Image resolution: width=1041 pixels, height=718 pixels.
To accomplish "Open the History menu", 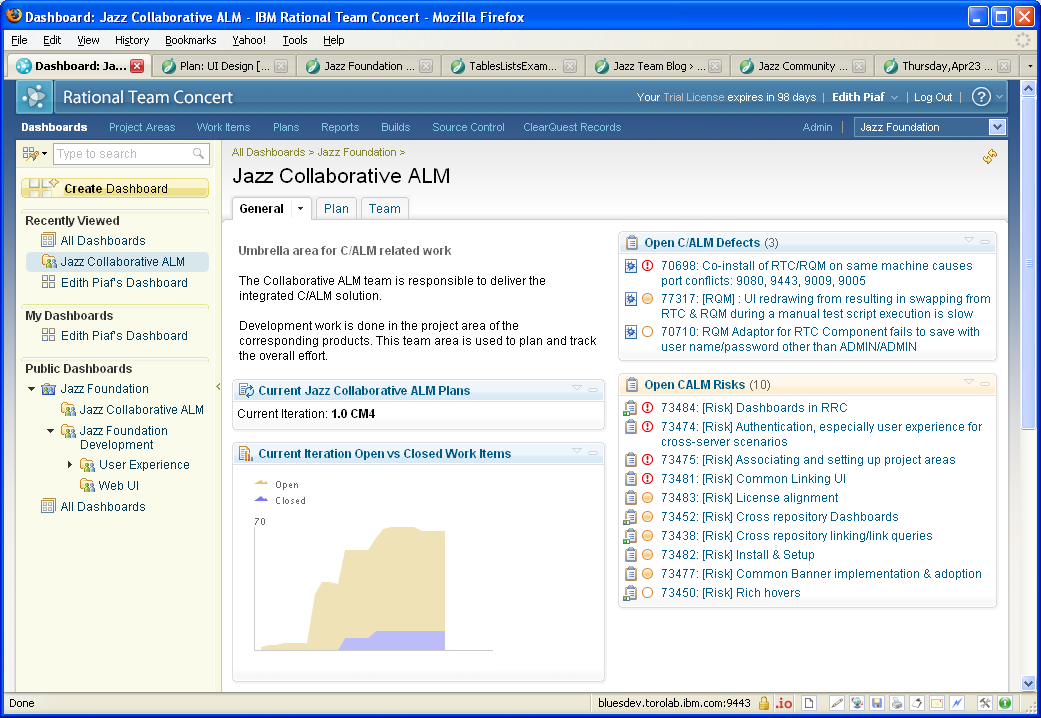I will [131, 40].
